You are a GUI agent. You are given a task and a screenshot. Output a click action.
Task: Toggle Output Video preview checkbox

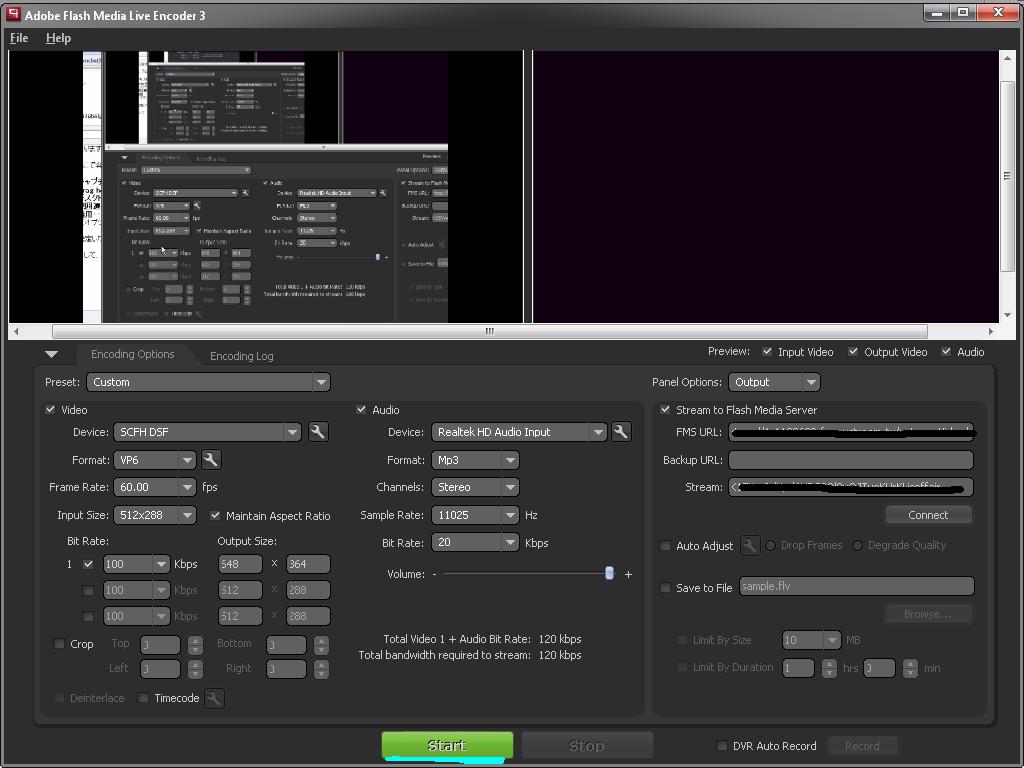coord(853,351)
